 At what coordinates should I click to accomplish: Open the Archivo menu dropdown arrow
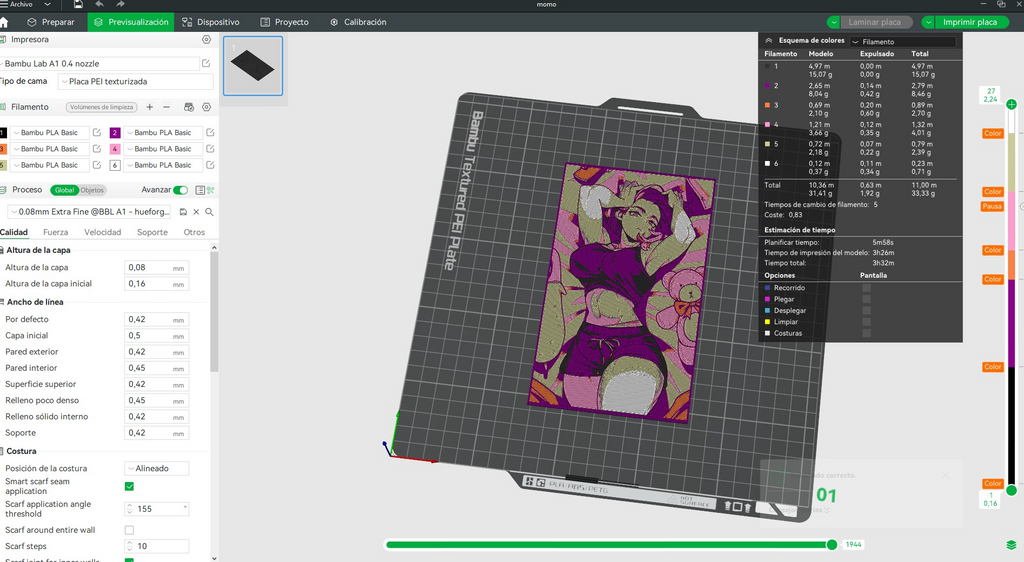(x=47, y=5)
